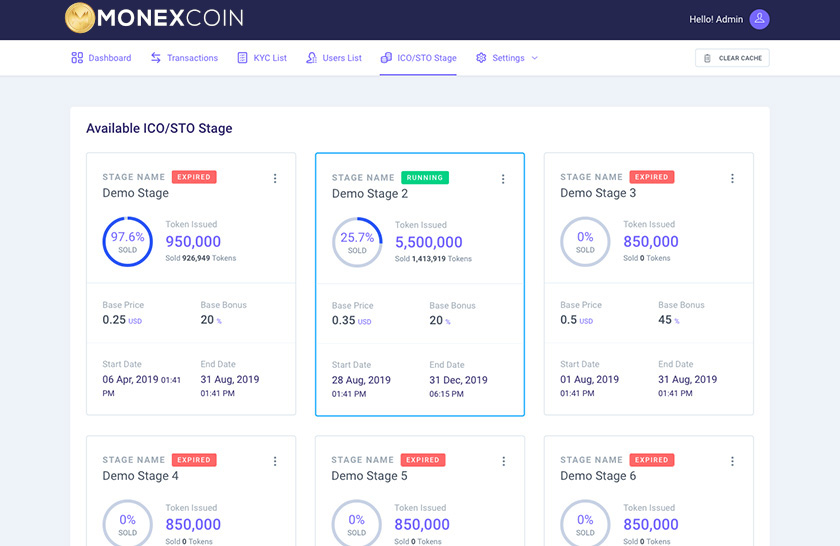Click the '06 Apr, 2019' start date
Image resolution: width=840 pixels, height=546 pixels.
click(x=130, y=379)
